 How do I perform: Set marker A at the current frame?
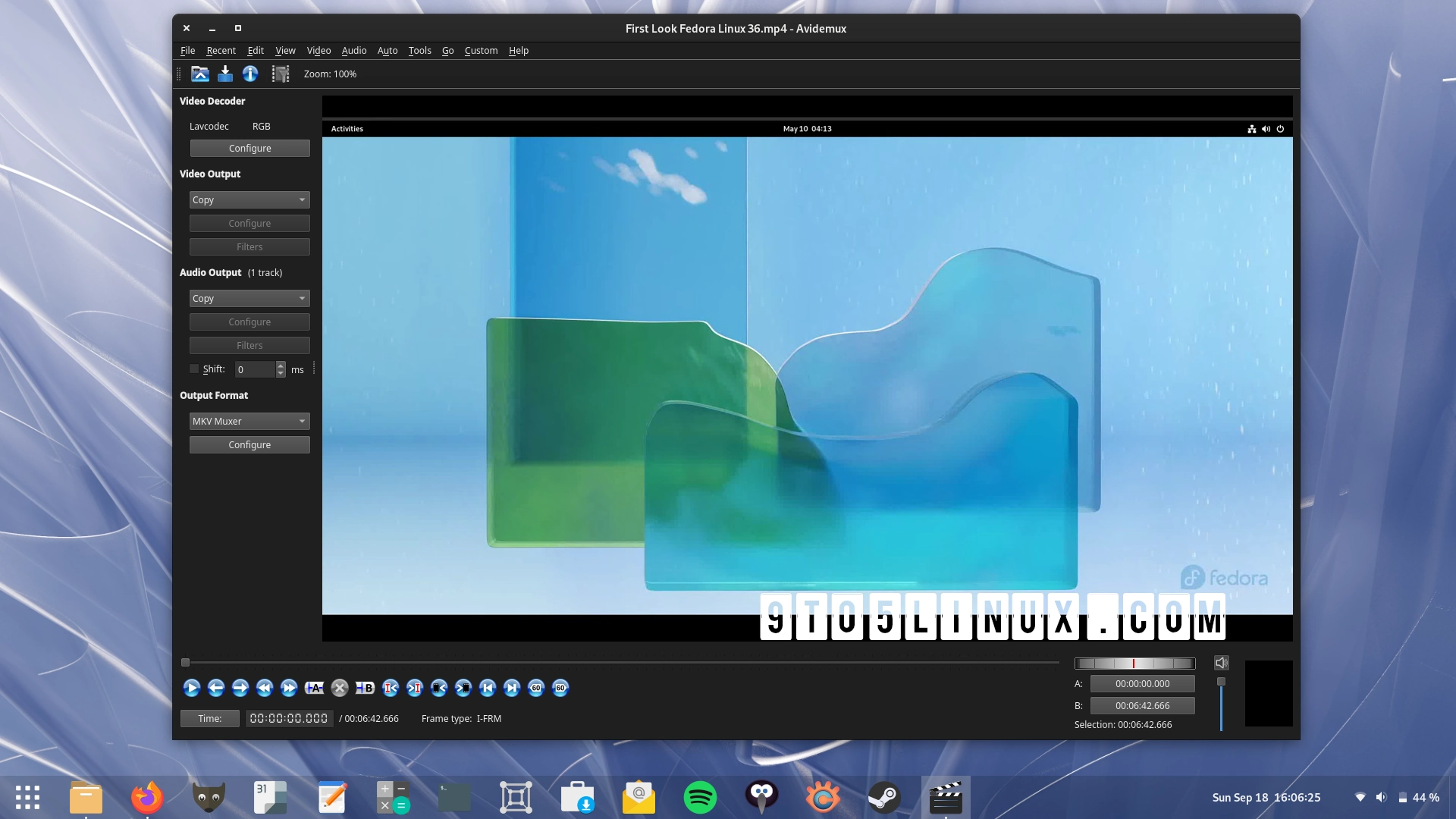pos(314,688)
